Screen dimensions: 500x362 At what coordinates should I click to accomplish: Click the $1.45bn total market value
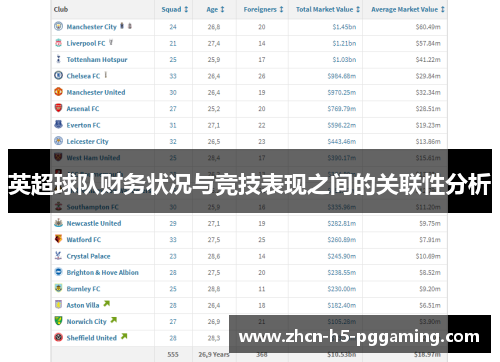coord(344,27)
